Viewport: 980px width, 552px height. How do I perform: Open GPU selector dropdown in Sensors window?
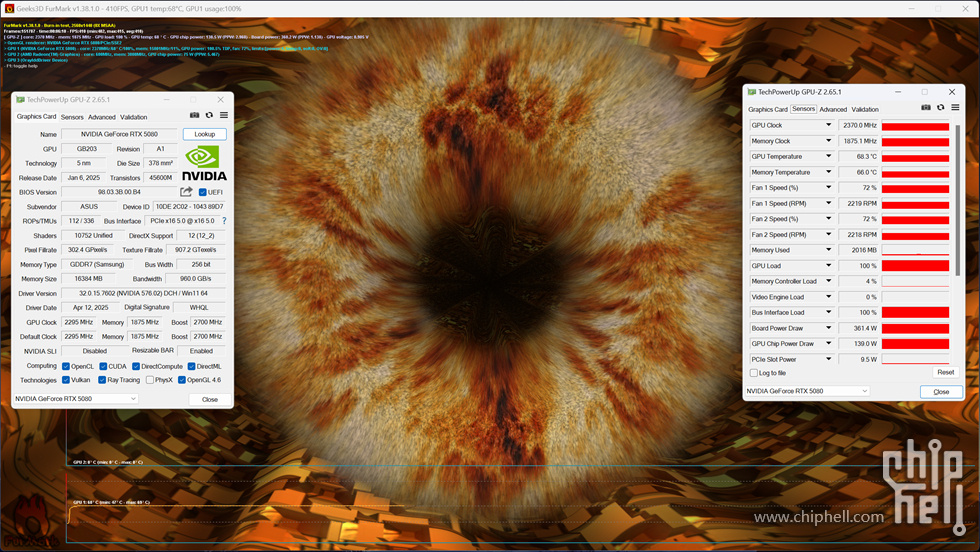[x=808, y=391]
